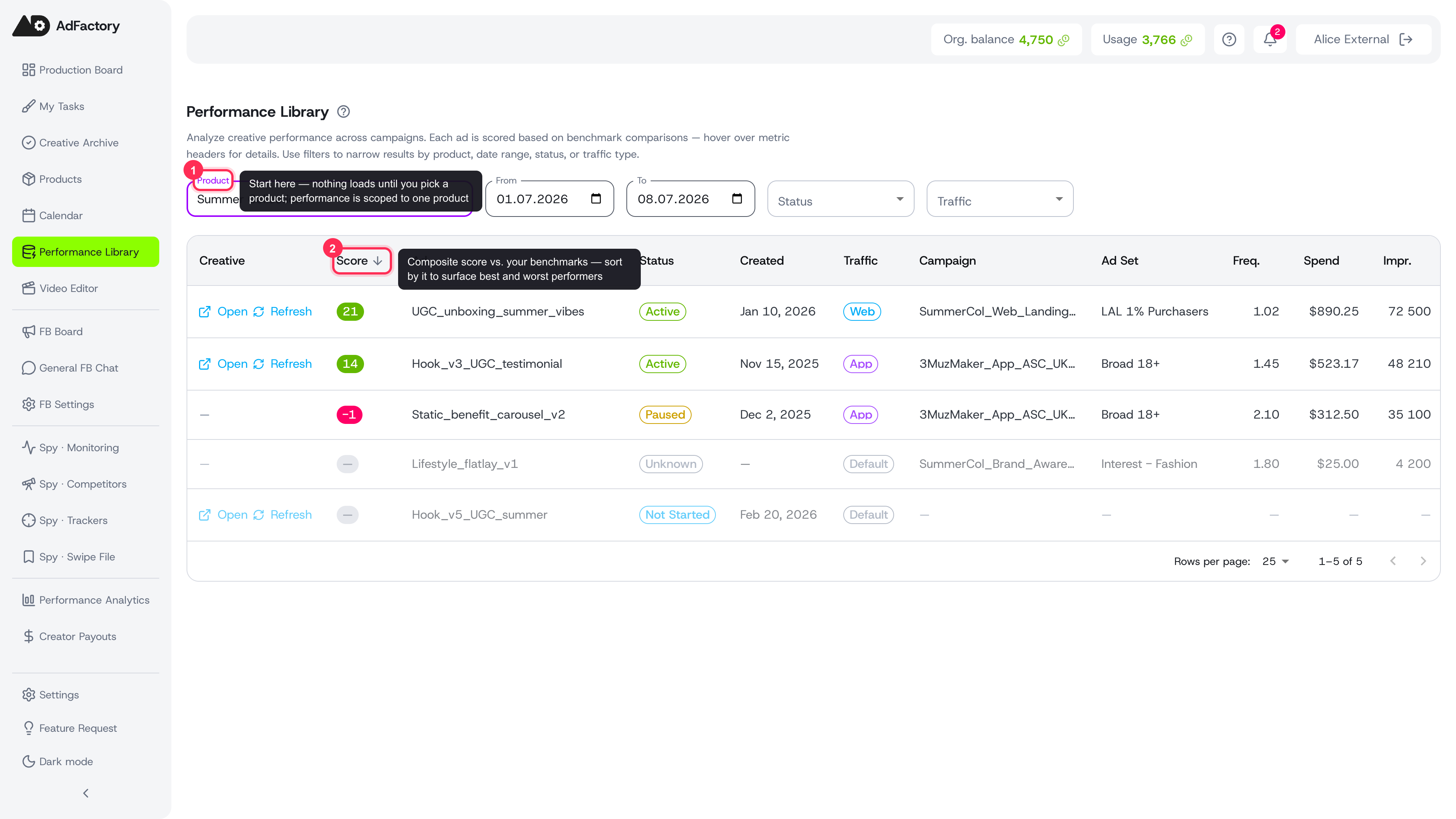Viewport: 1456px width, 819px height.
Task: Click the score -1 badge
Action: (349, 415)
